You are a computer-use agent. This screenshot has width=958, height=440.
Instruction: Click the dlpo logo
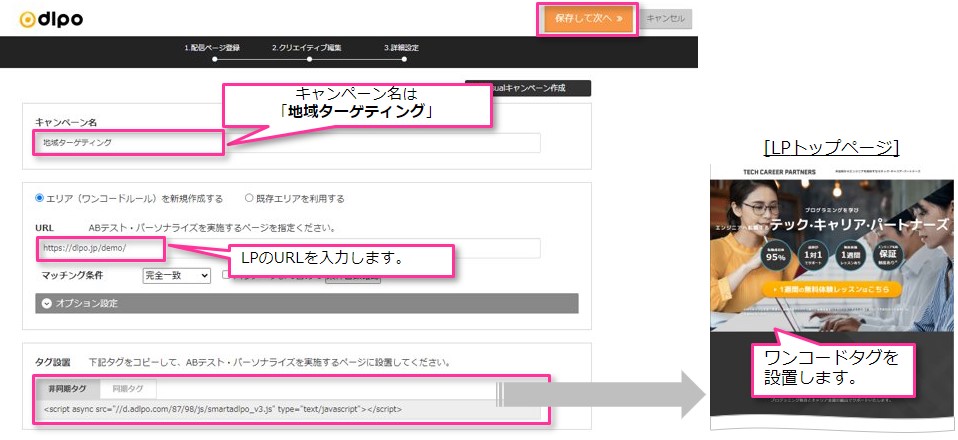coord(51,20)
